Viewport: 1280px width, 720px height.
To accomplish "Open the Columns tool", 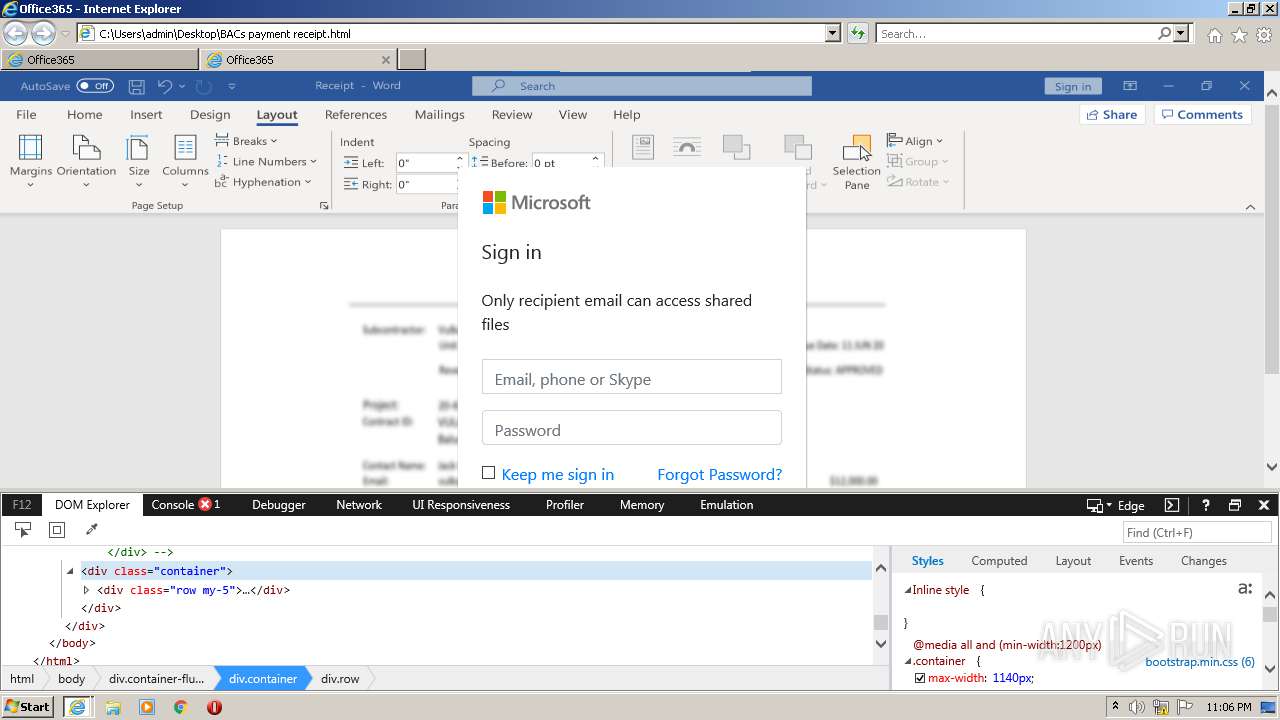I will 185,161.
